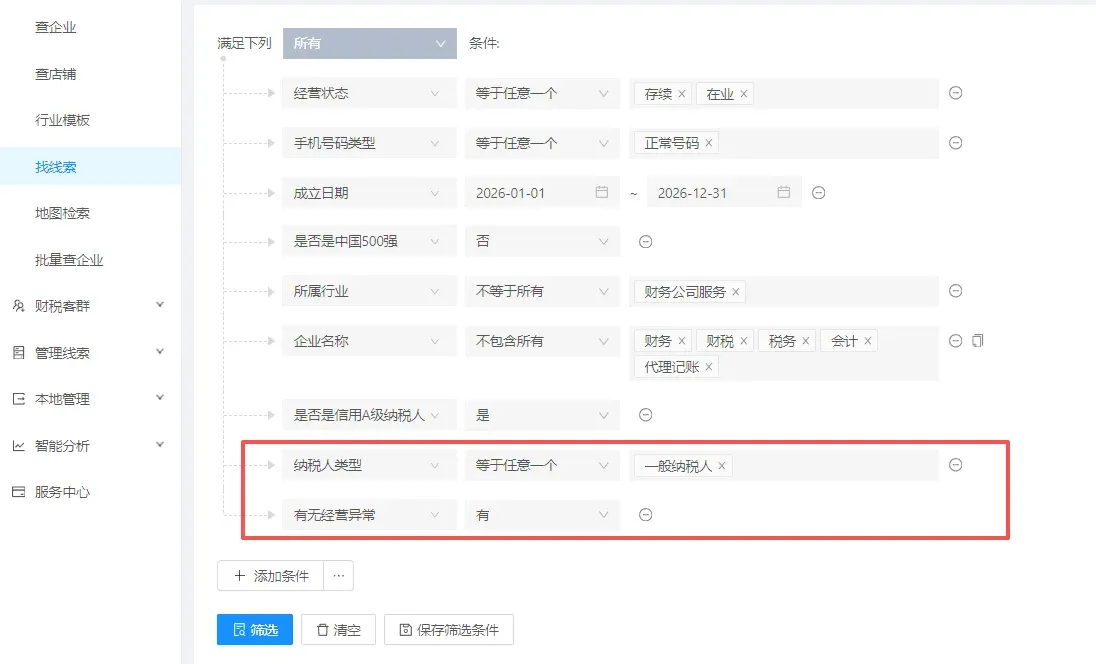This screenshot has width=1096, height=664.
Task: Delete the 正常号码 tag
Action: tap(709, 143)
